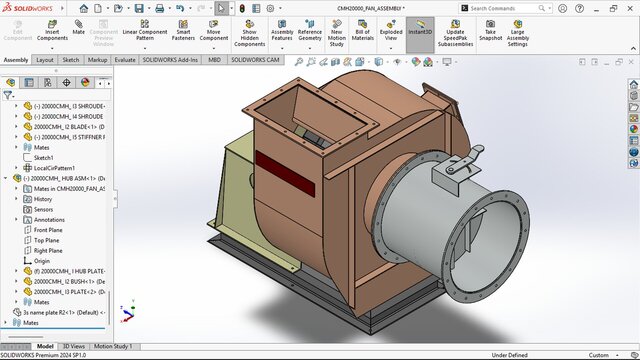Open the Bill of Materials tool
Screen dimensions: 640x360
362,30
